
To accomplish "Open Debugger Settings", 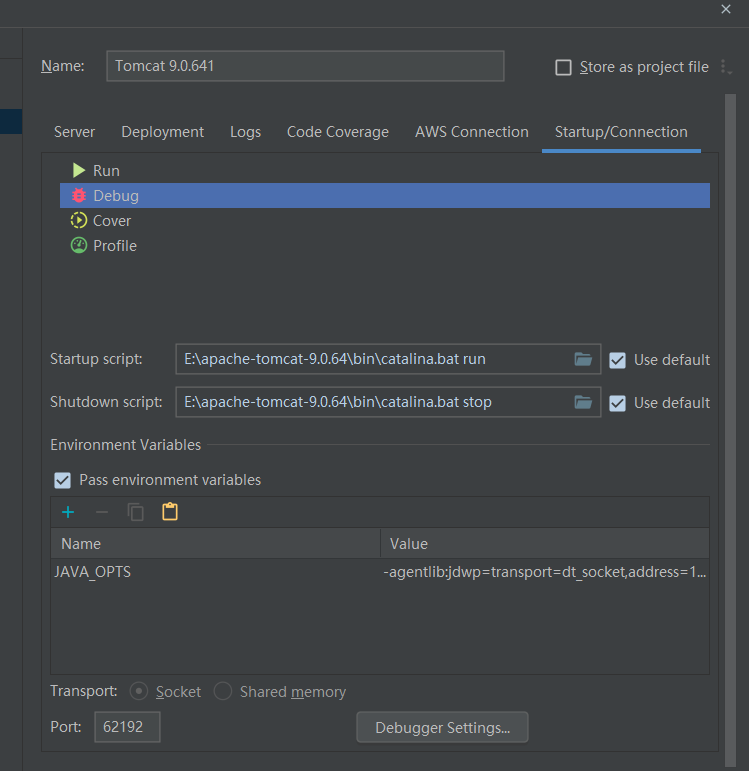I will pos(442,727).
